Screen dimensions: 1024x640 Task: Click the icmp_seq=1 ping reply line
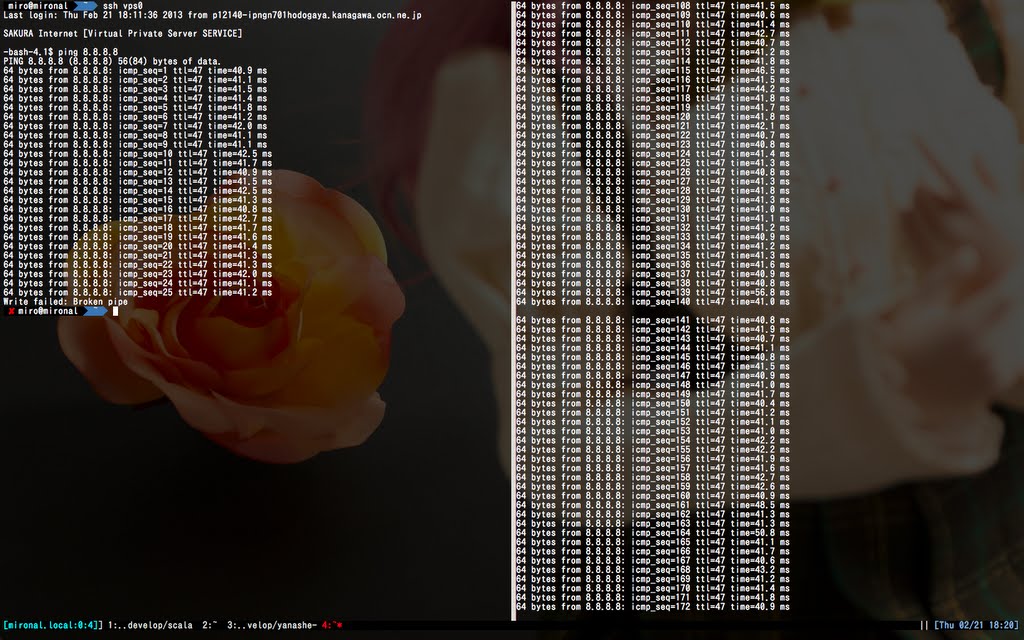tap(135, 71)
